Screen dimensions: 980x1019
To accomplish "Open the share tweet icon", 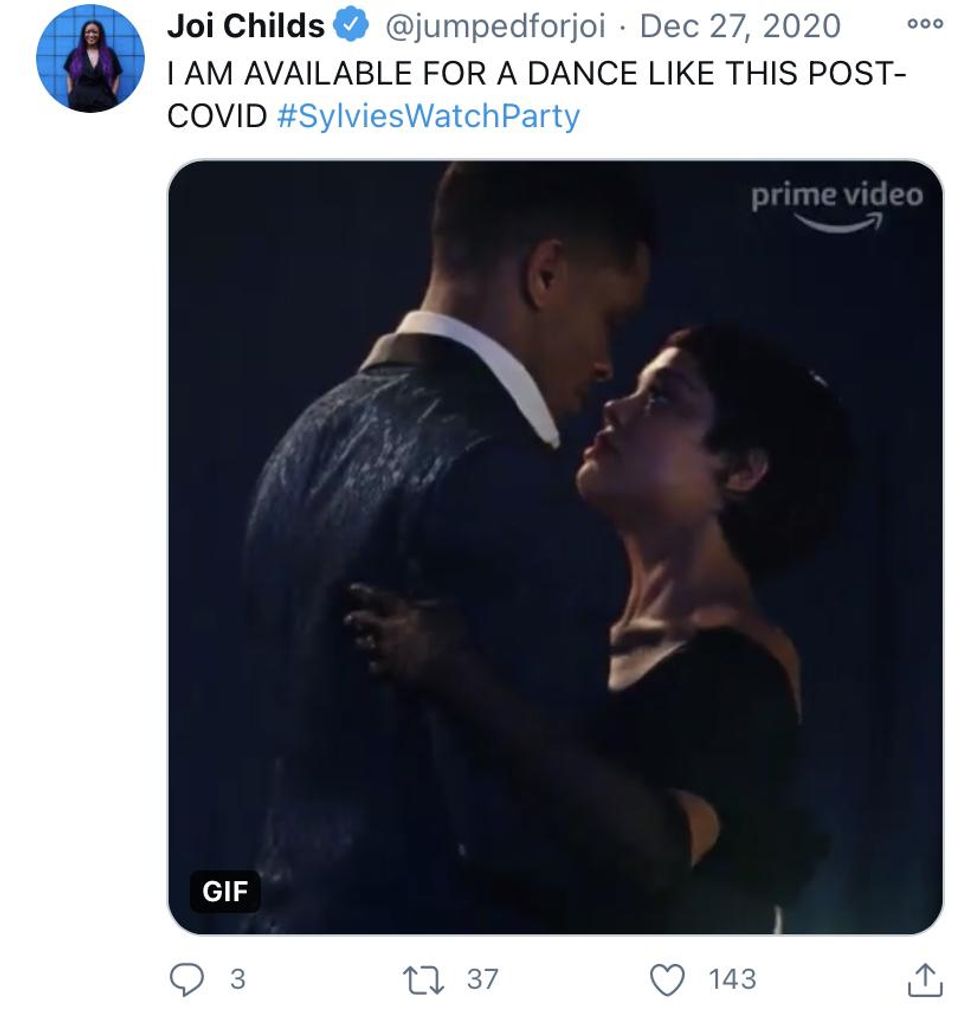I will pyautogui.click(x=926, y=980).
